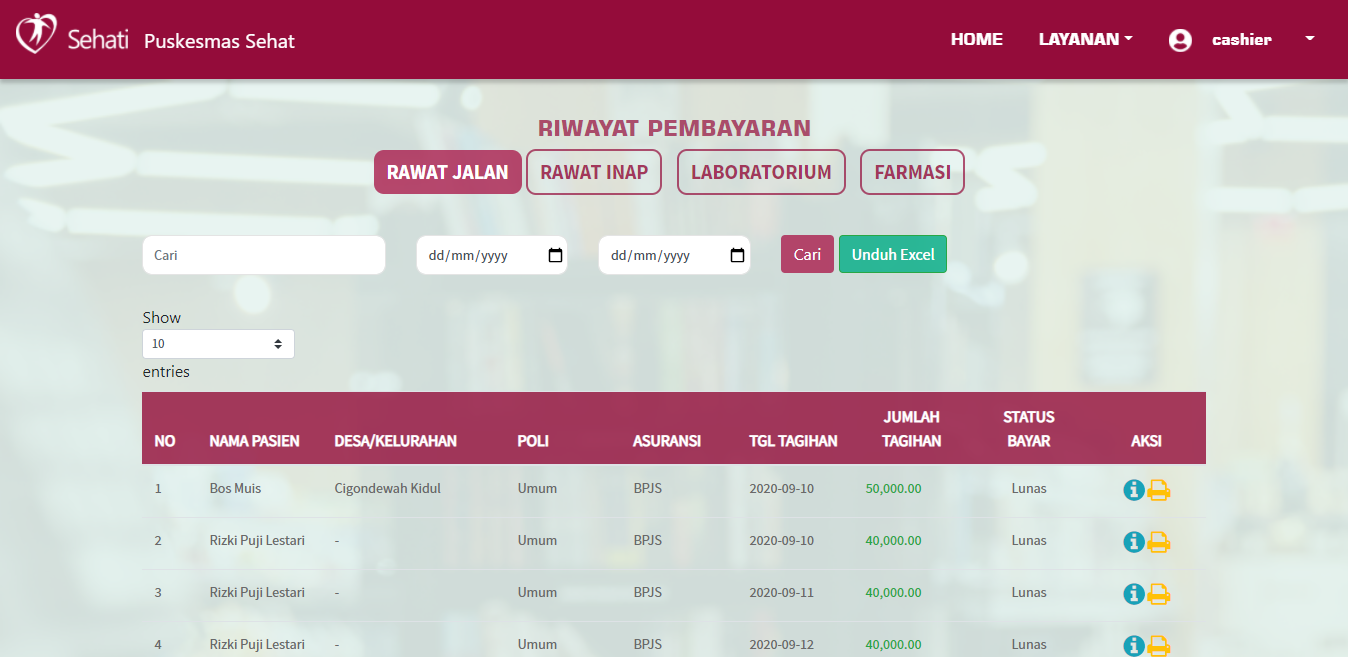Select the LABORATORIUM tab
This screenshot has height=657, width=1348.
pyautogui.click(x=761, y=172)
